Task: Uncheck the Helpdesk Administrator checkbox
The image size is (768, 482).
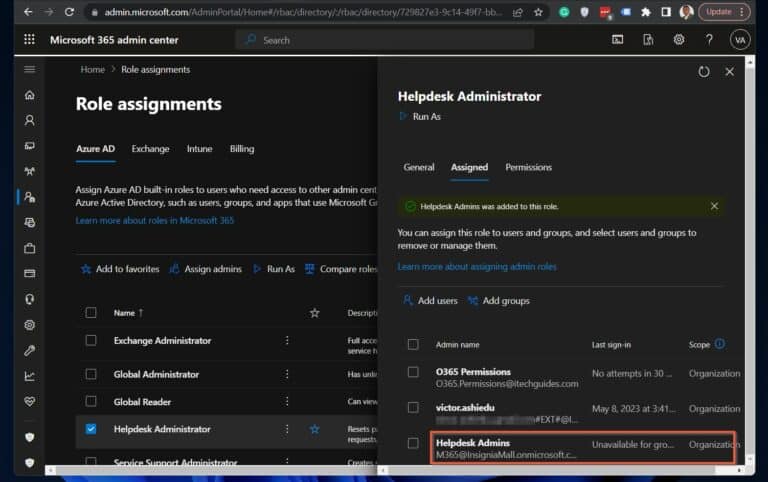Action: (x=91, y=429)
